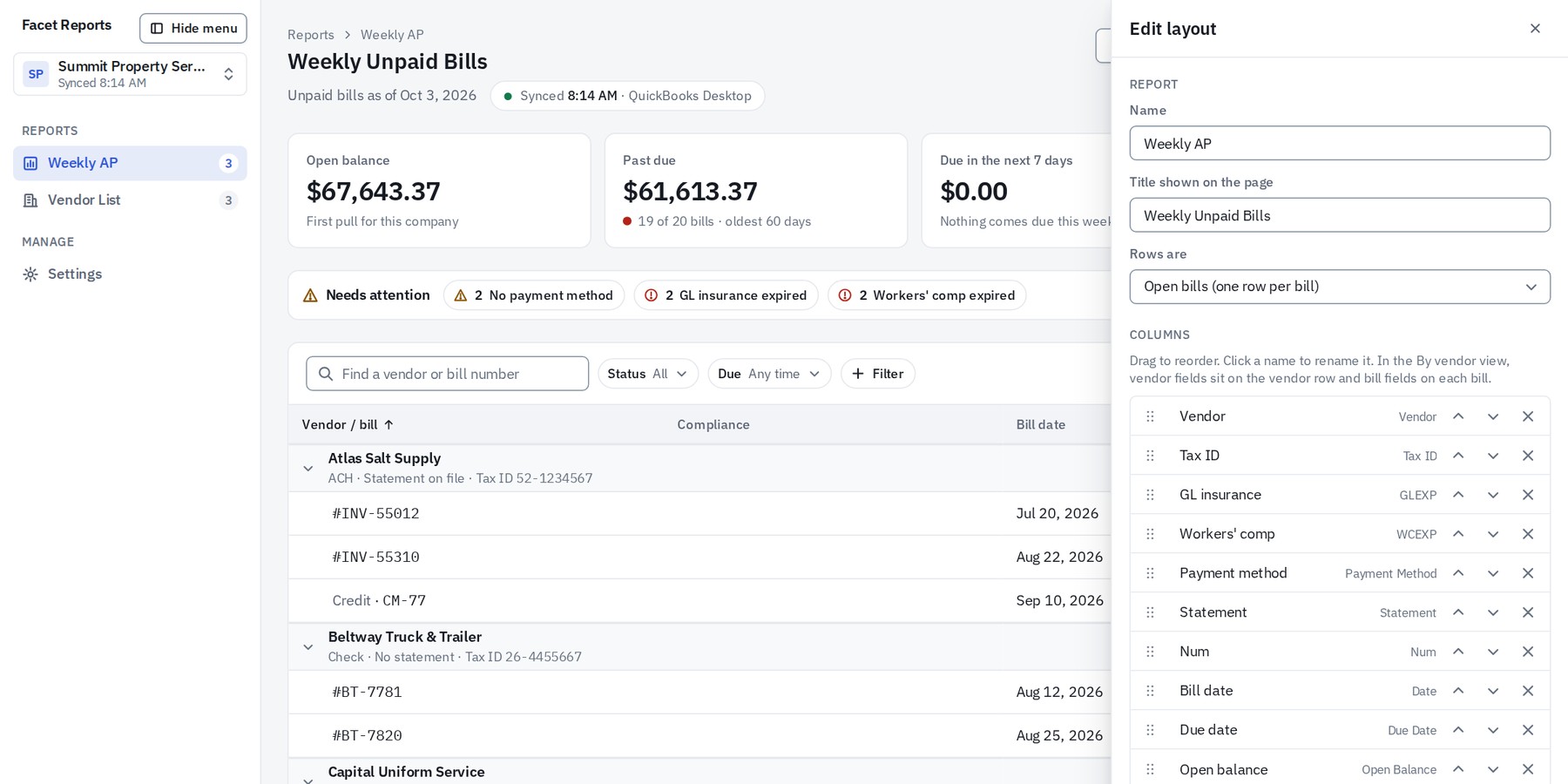Open the Due filter dropdown

point(769,374)
